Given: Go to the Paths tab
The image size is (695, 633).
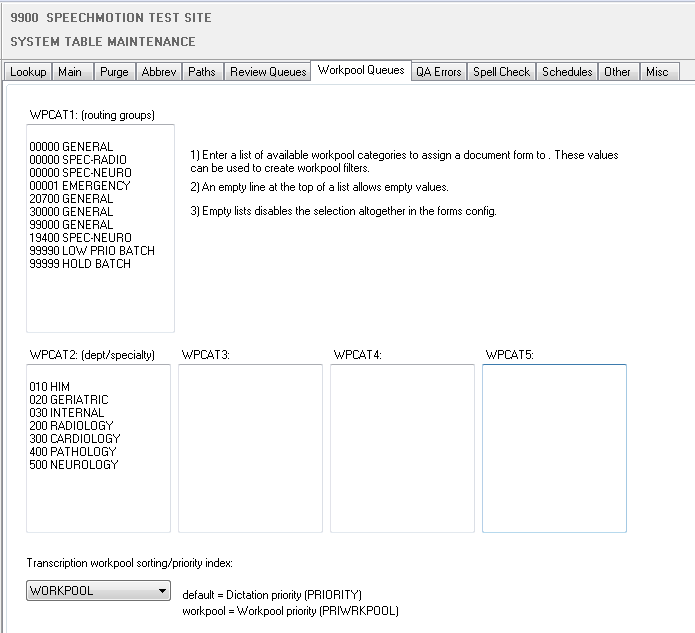Looking at the screenshot, I should pos(202,72).
